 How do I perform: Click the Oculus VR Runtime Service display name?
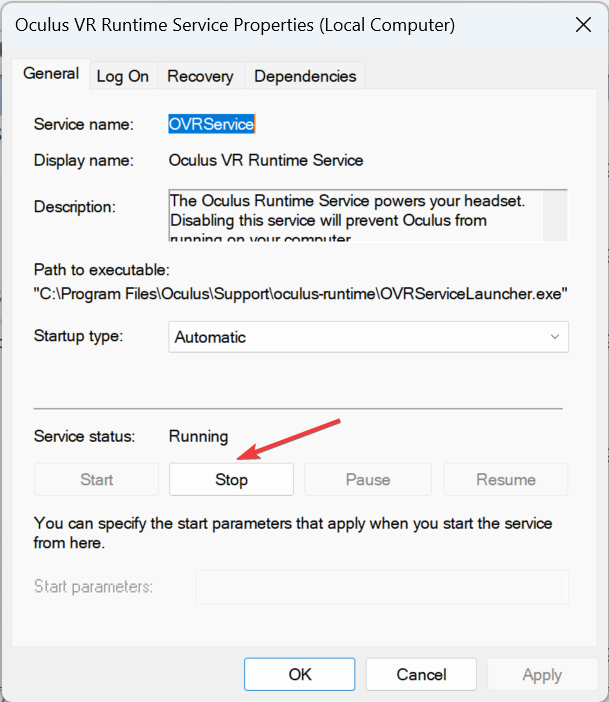[x=266, y=160]
